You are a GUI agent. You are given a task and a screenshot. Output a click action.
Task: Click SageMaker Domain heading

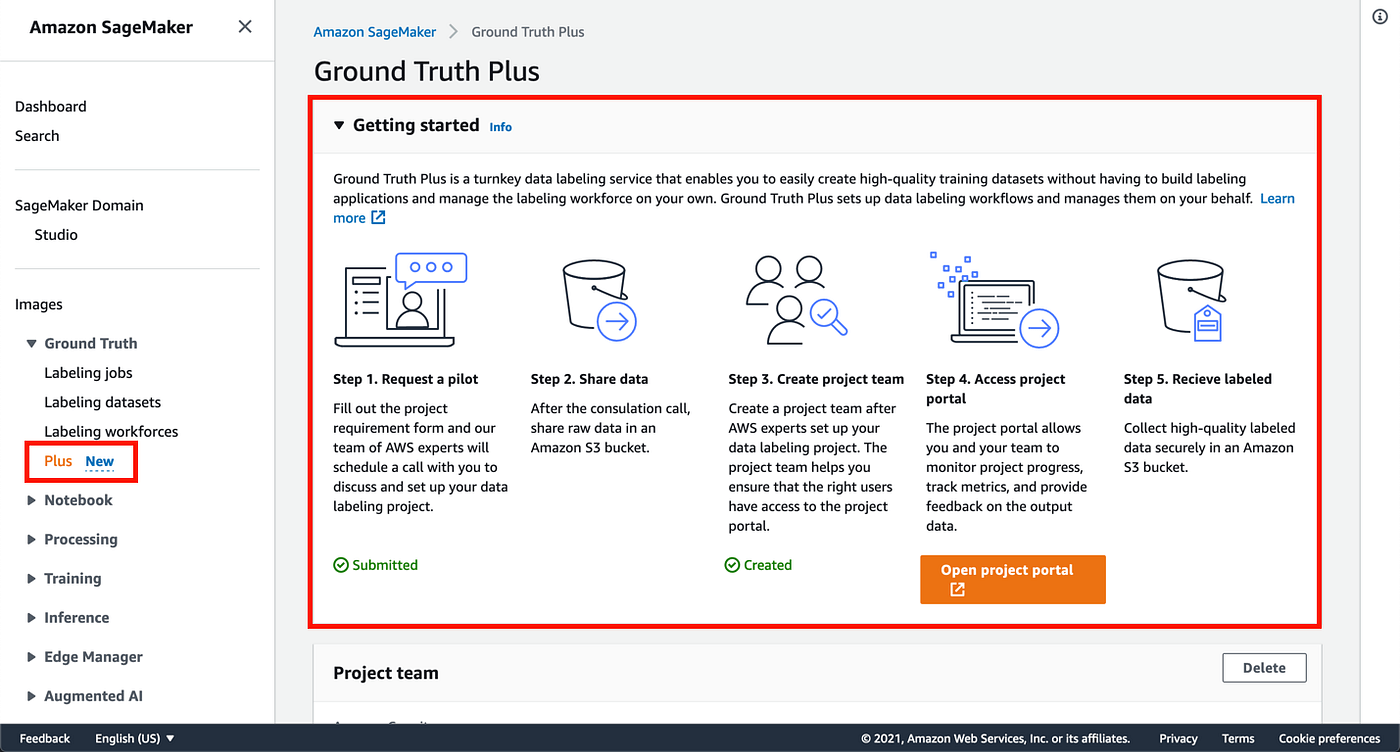[x=79, y=205]
